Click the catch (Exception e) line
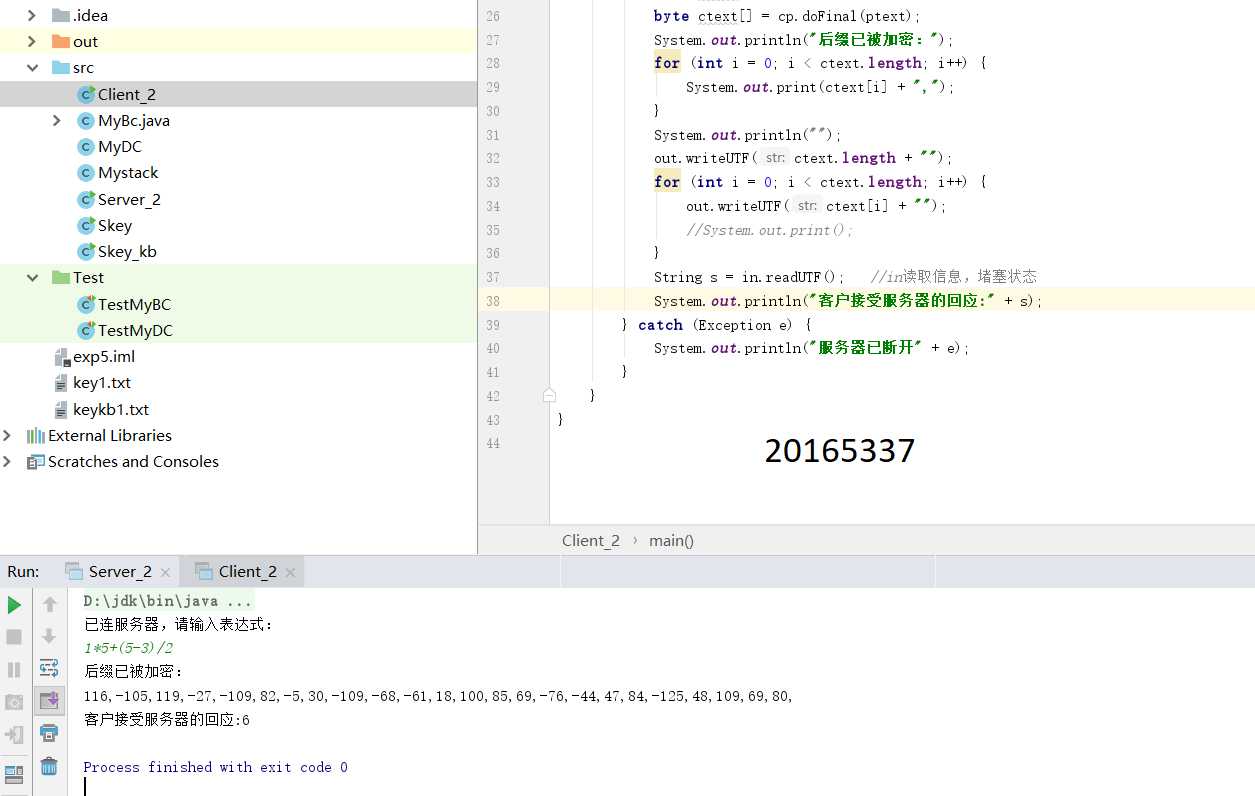This screenshot has width=1255, height=796. pos(717,325)
